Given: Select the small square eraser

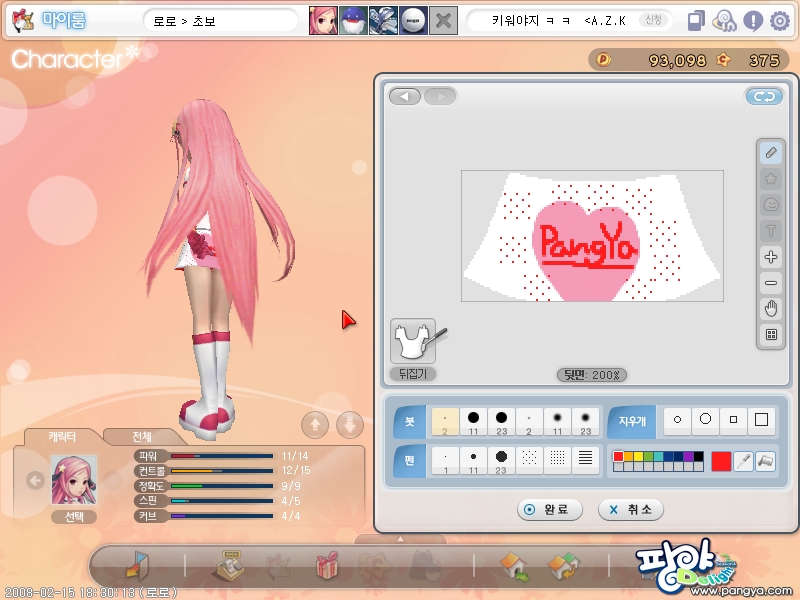Looking at the screenshot, I should 734,420.
